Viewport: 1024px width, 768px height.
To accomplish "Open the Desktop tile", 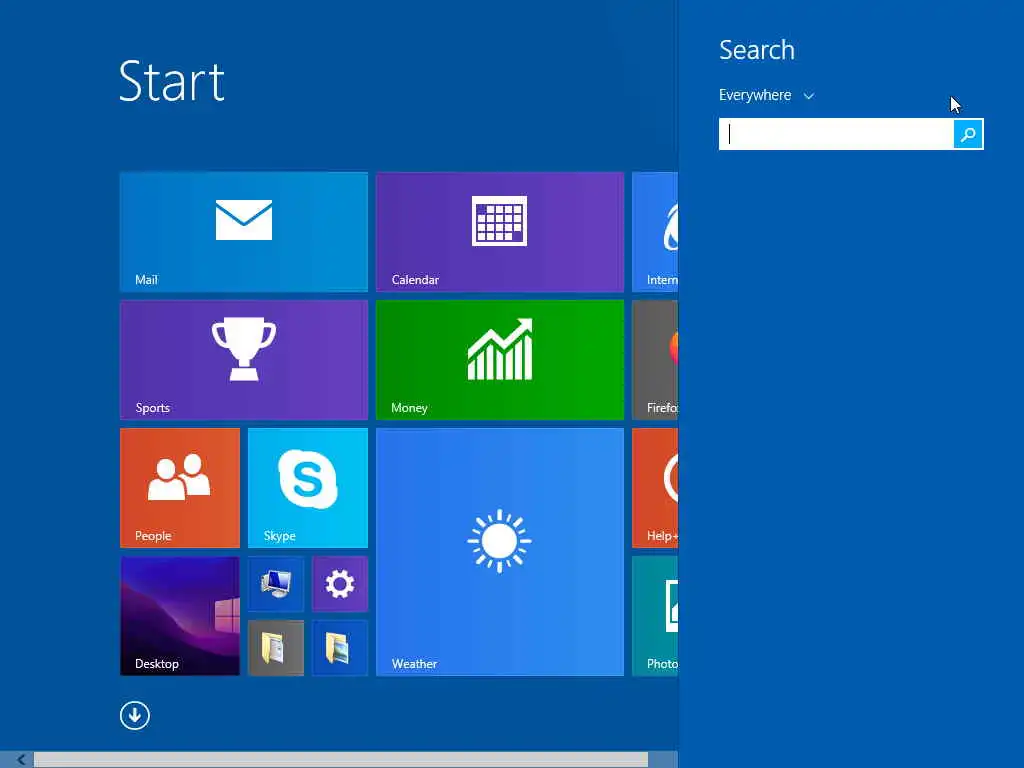I will coord(180,616).
